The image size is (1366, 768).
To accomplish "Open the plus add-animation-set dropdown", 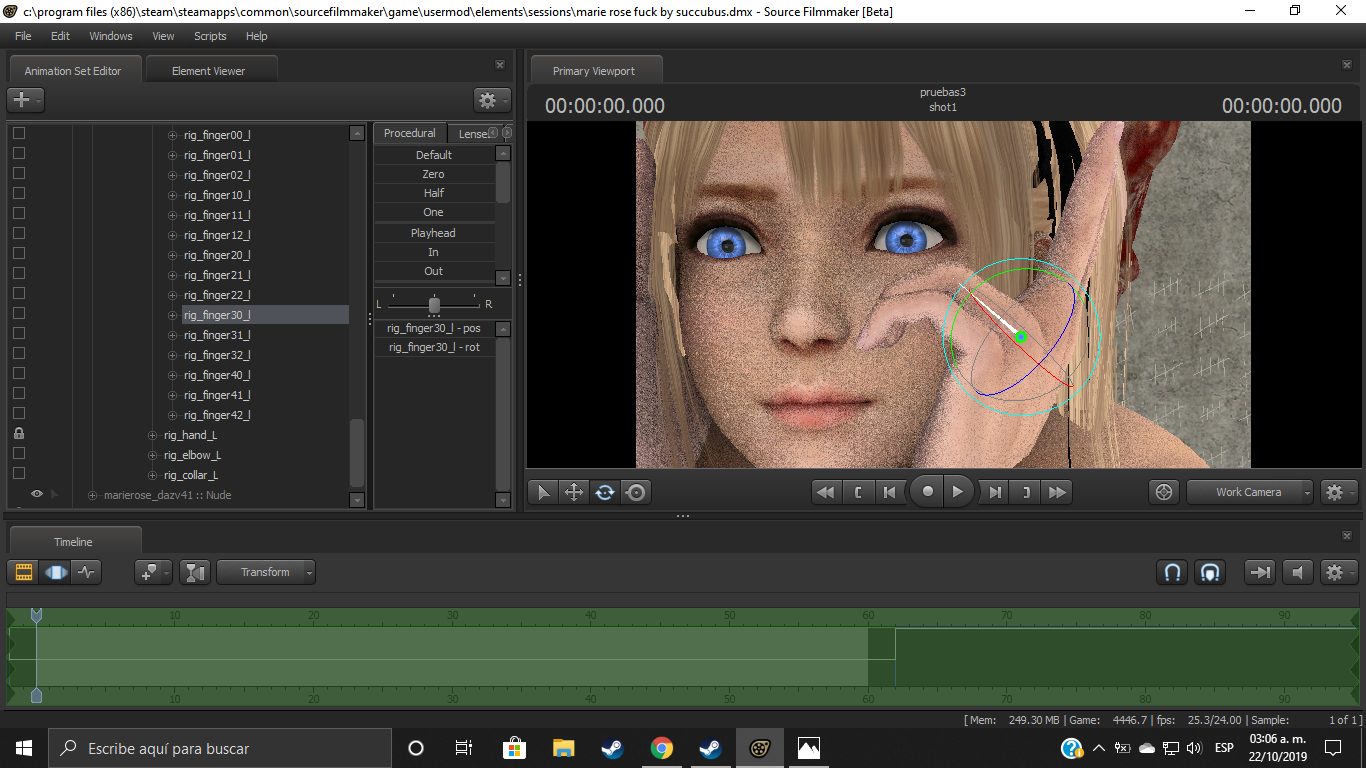I will point(25,100).
